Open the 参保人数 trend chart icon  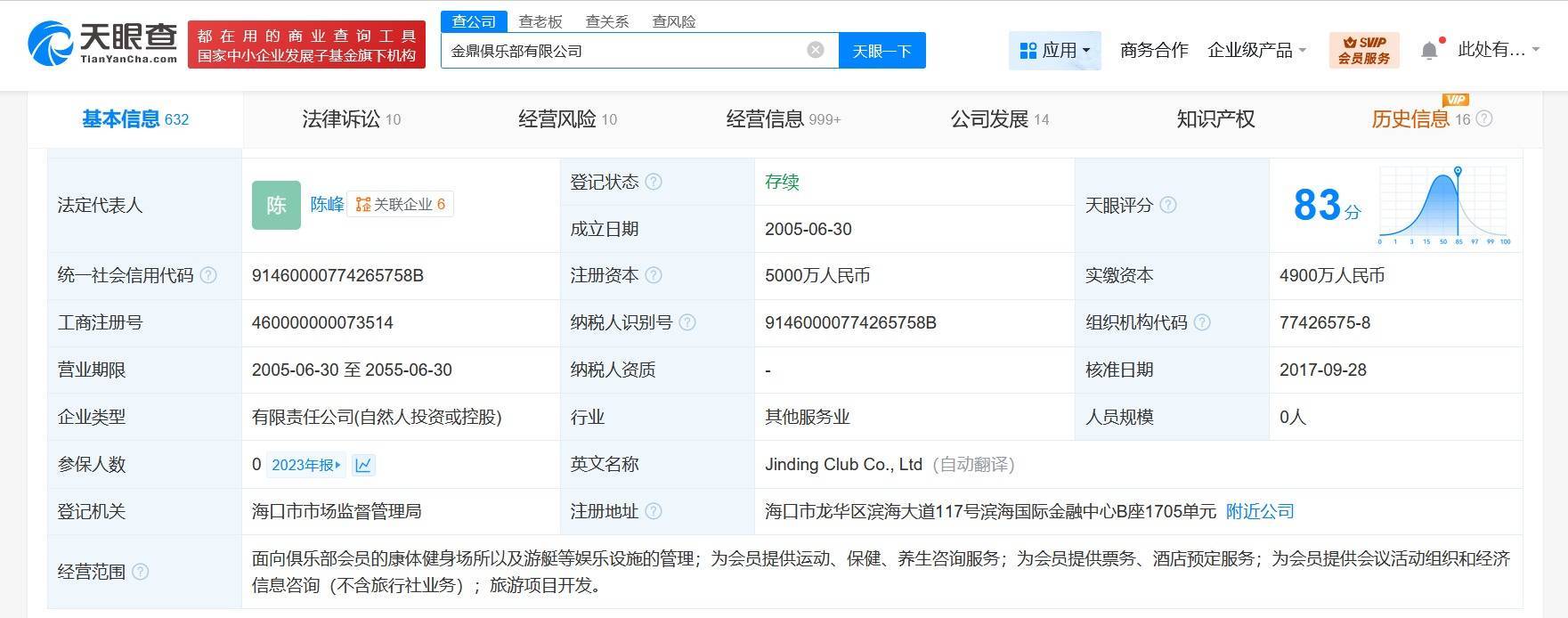pyautogui.click(x=363, y=465)
